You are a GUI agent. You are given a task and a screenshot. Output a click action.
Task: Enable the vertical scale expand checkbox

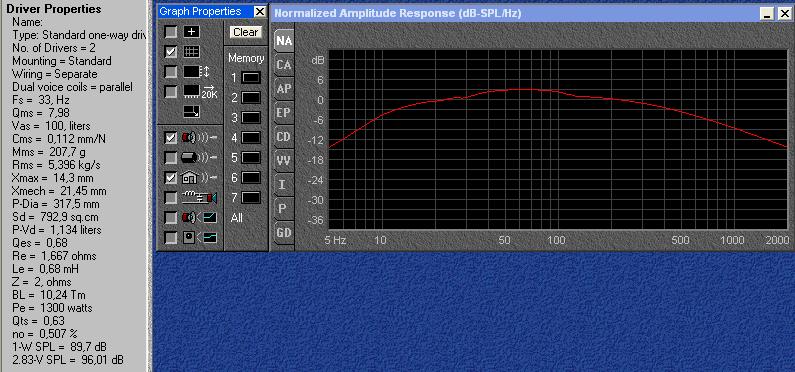pos(171,72)
